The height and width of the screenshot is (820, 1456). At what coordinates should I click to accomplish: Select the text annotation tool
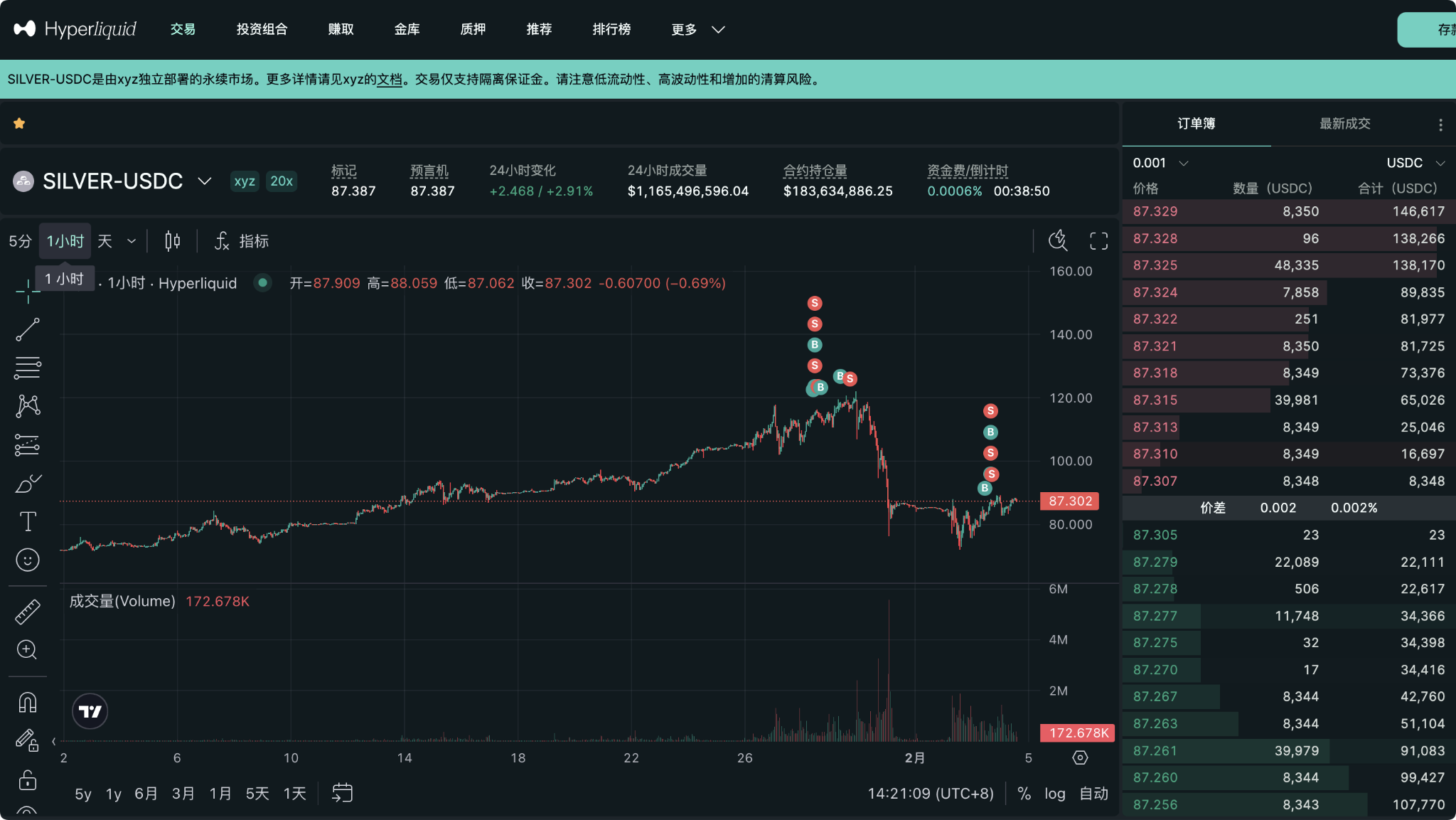pyautogui.click(x=27, y=521)
